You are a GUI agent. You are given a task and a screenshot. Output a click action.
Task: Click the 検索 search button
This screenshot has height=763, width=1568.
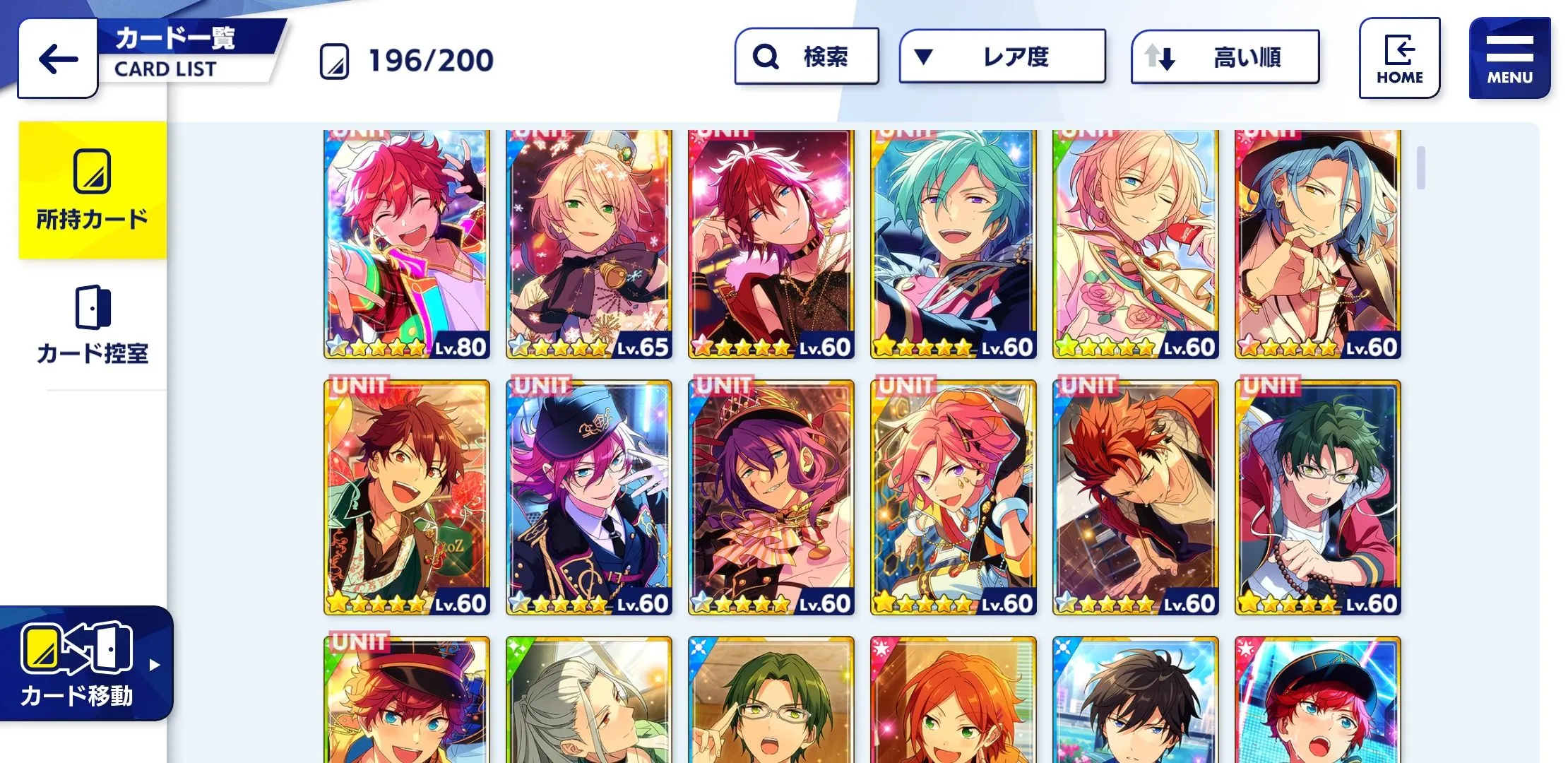tap(807, 57)
